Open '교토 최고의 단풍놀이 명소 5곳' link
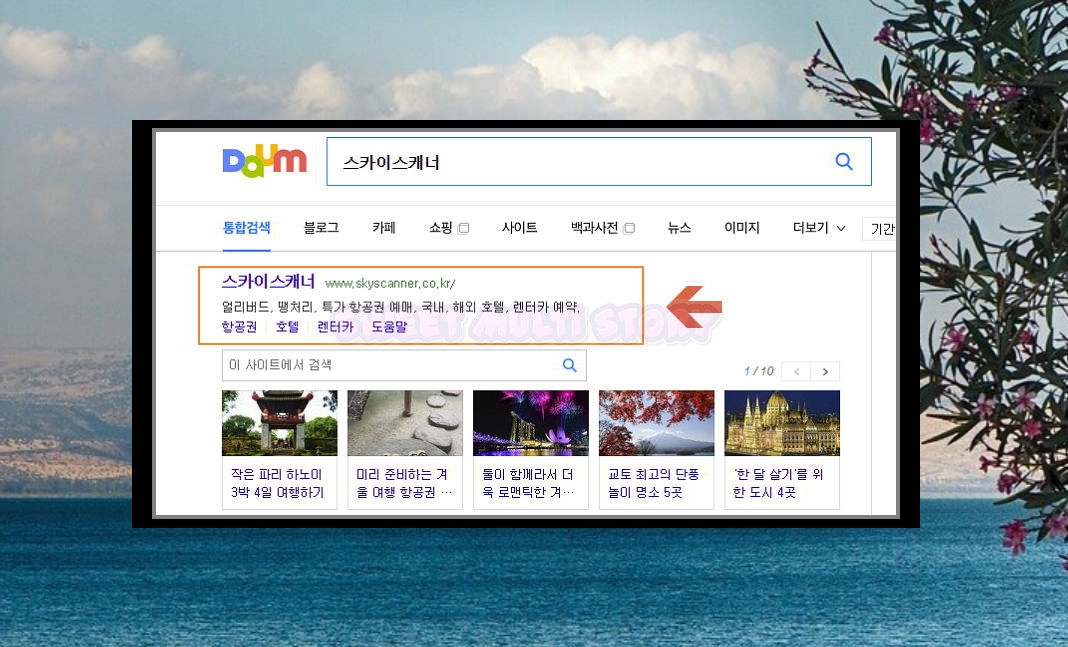This screenshot has height=647, width=1068. (x=653, y=483)
